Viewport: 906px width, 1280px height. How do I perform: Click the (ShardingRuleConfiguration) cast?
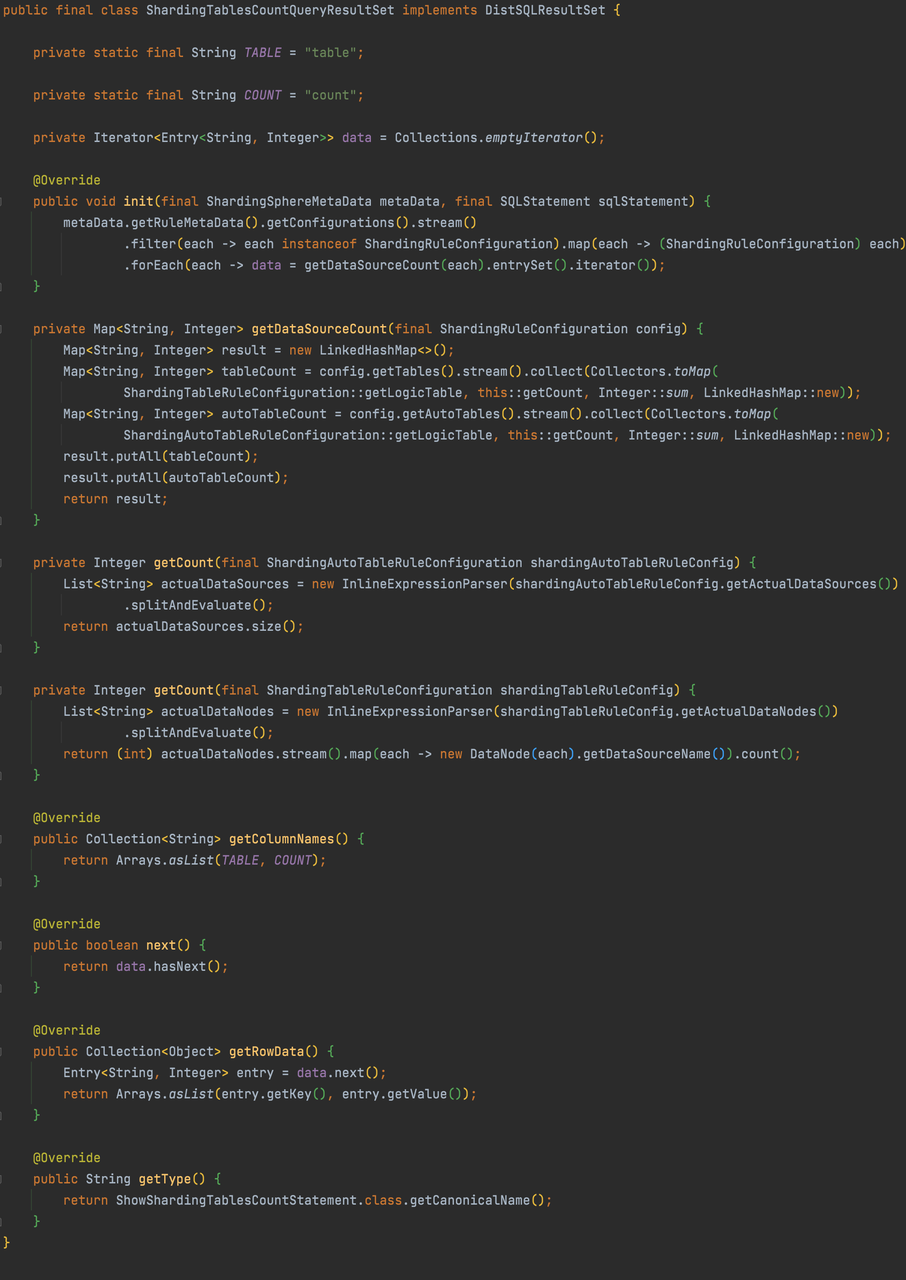[x=760, y=244]
